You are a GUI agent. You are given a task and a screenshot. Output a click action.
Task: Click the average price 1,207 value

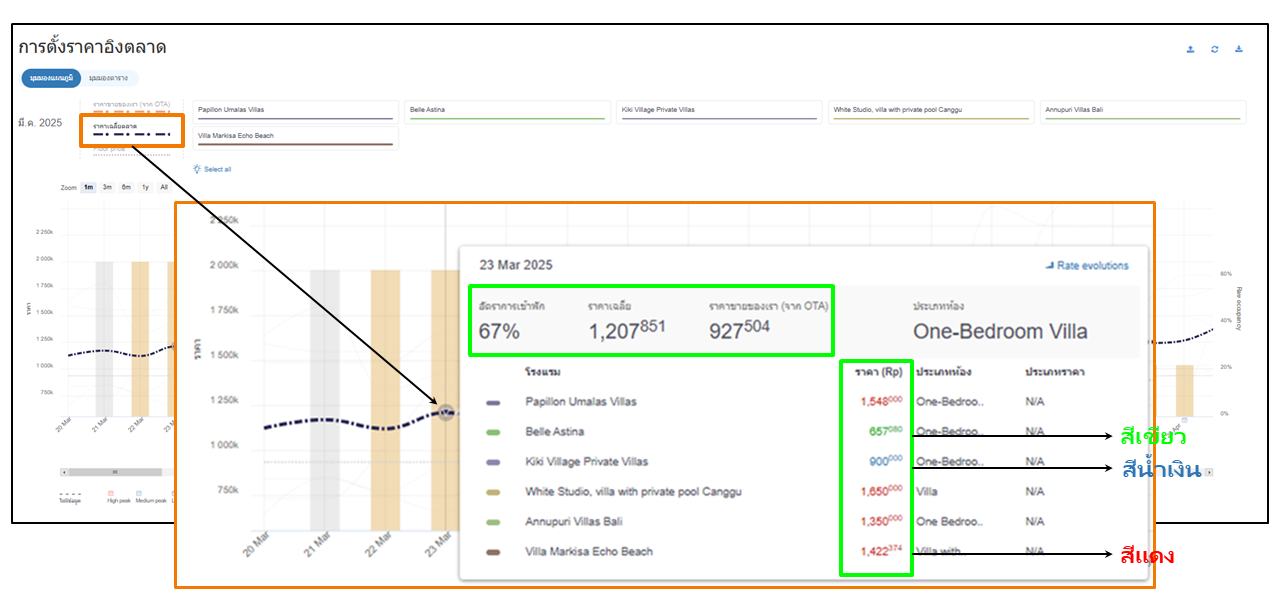tap(626, 330)
